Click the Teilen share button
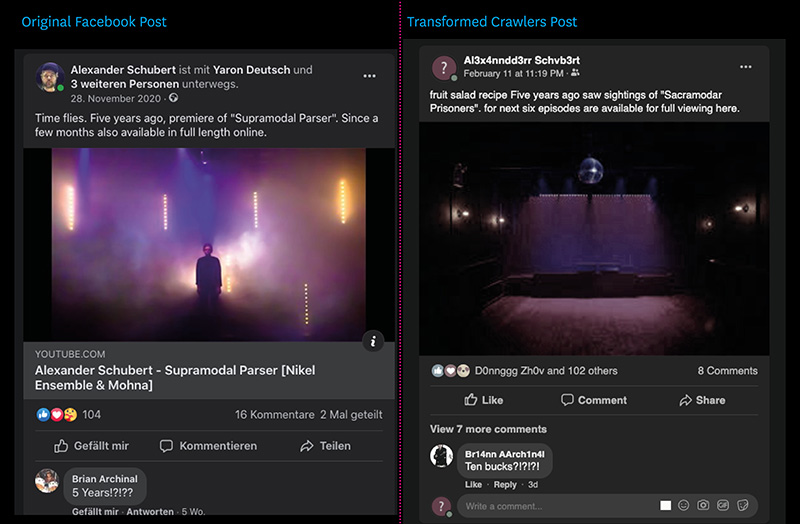 click(x=326, y=446)
